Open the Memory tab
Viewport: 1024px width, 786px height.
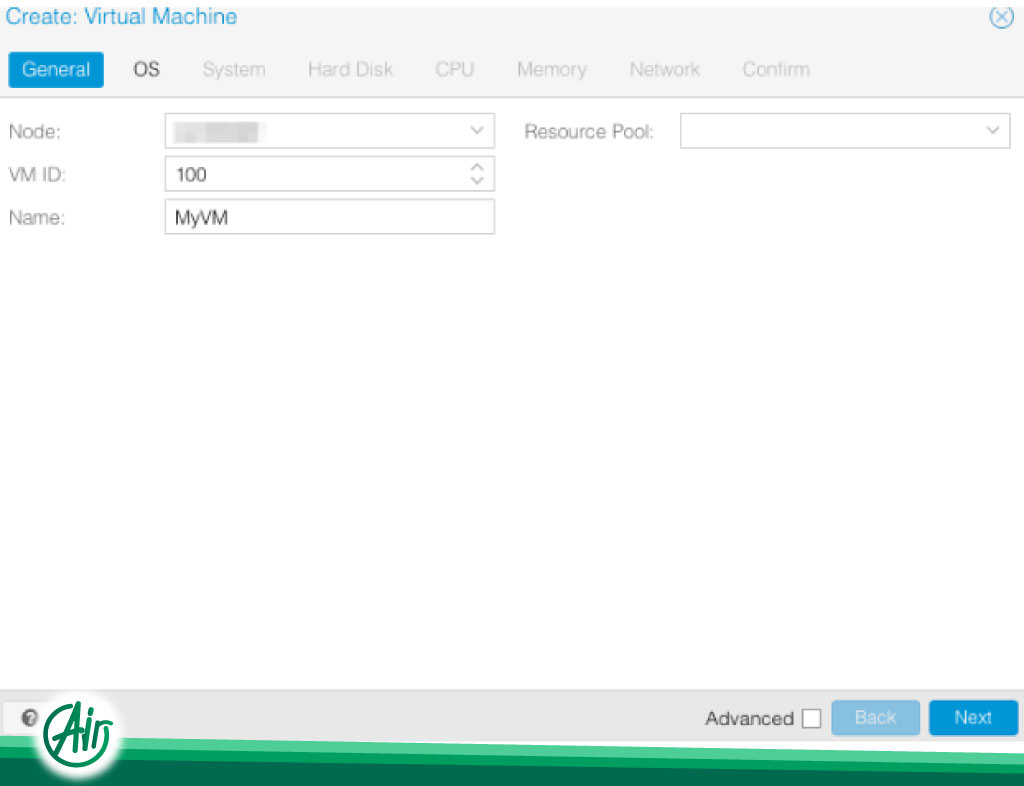(552, 69)
